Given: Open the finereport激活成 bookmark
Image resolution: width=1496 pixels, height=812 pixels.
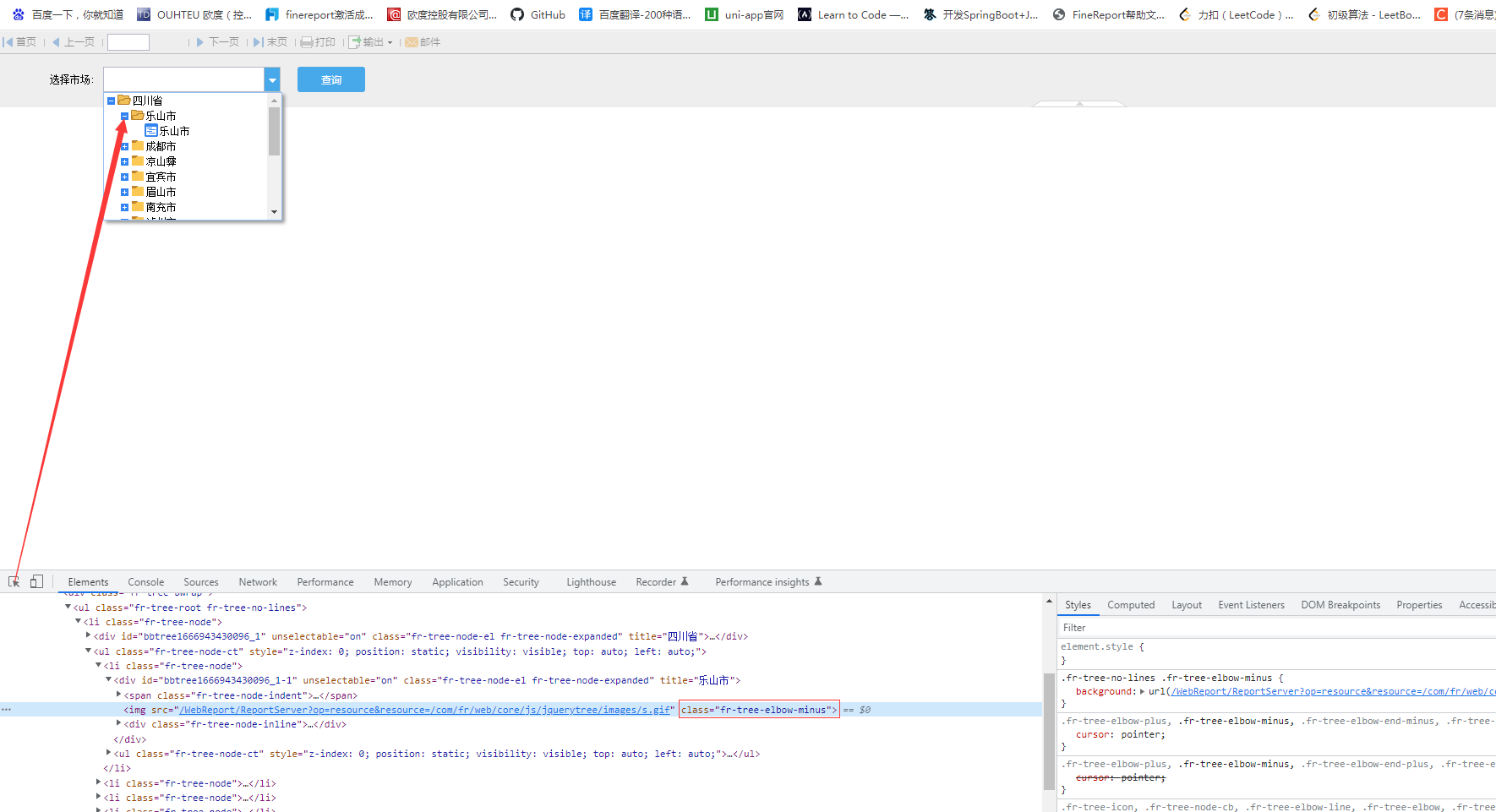Looking at the screenshot, I should click(319, 14).
